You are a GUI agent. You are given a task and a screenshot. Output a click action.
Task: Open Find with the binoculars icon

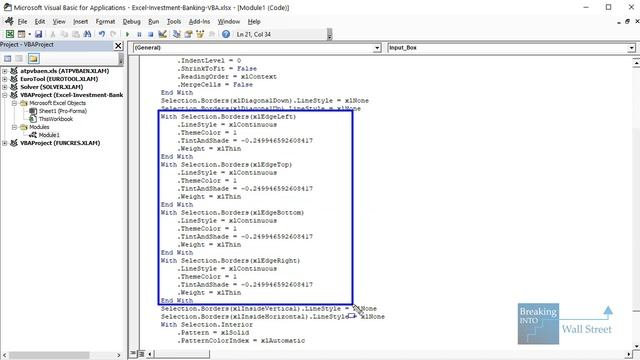(87, 34)
